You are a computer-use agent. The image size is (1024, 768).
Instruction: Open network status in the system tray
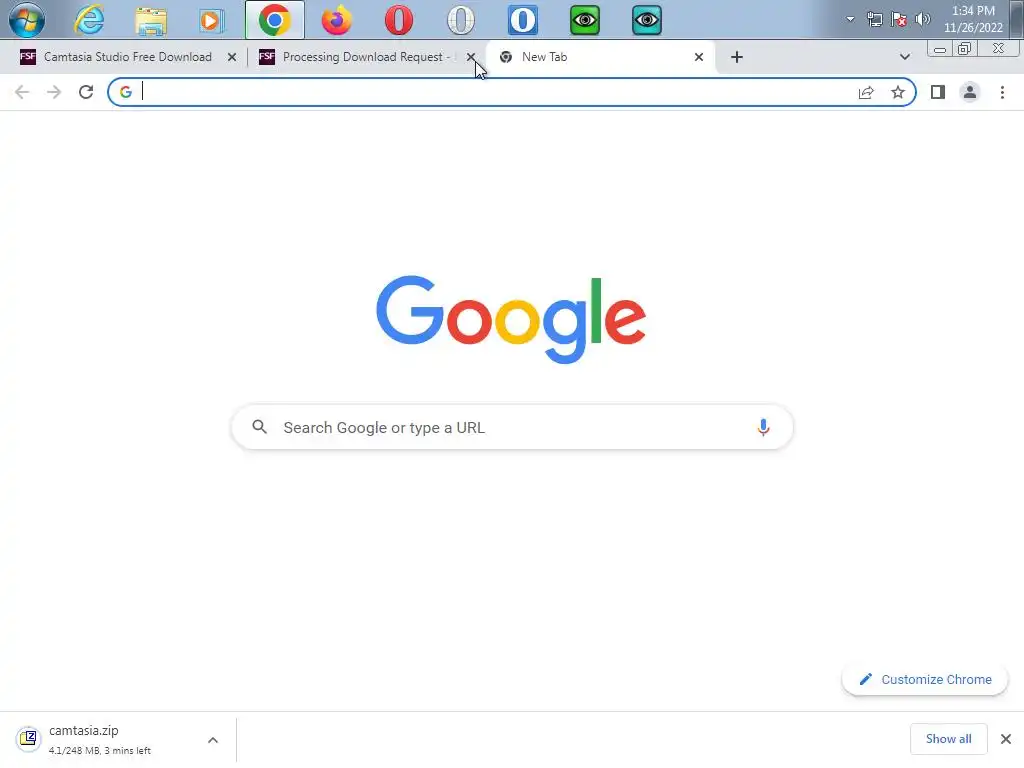tap(874, 19)
